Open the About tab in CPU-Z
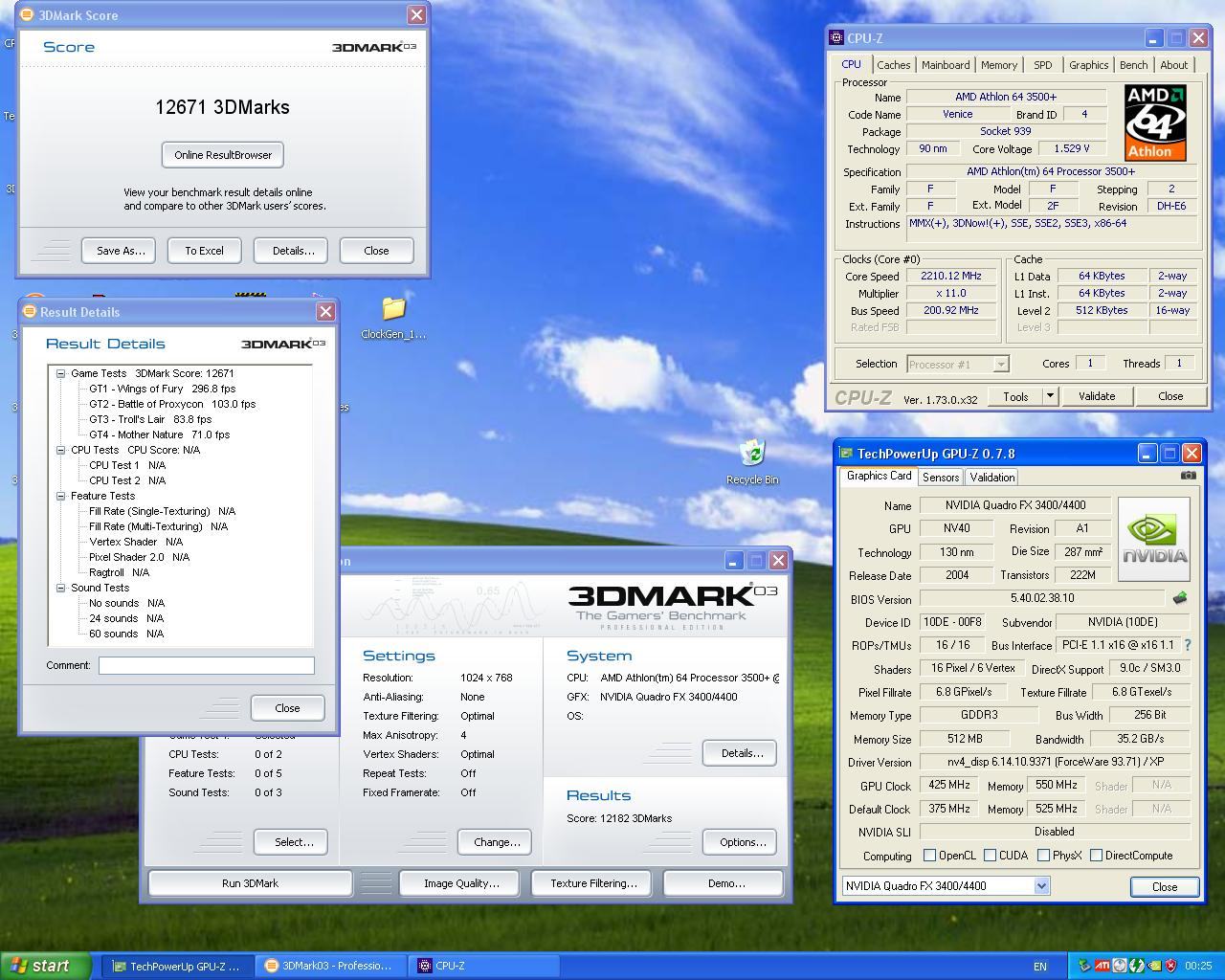 pos(1173,65)
